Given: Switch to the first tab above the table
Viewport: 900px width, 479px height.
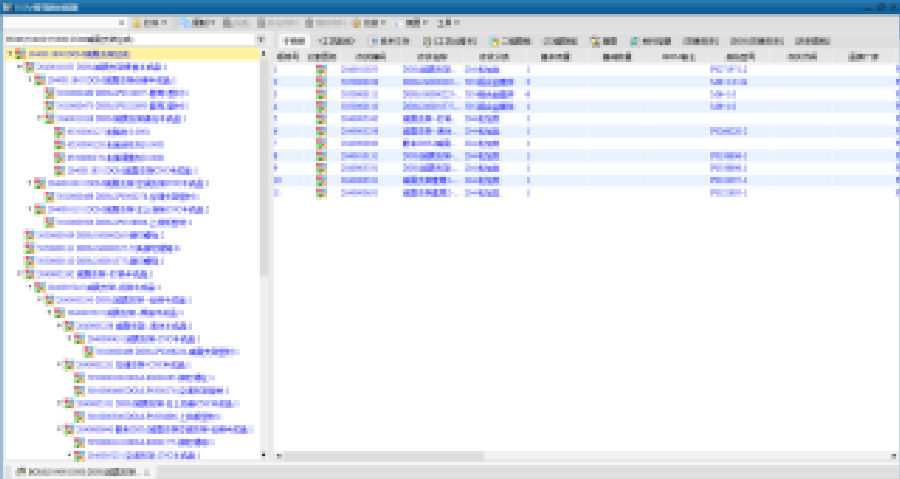Looking at the screenshot, I should pos(293,41).
